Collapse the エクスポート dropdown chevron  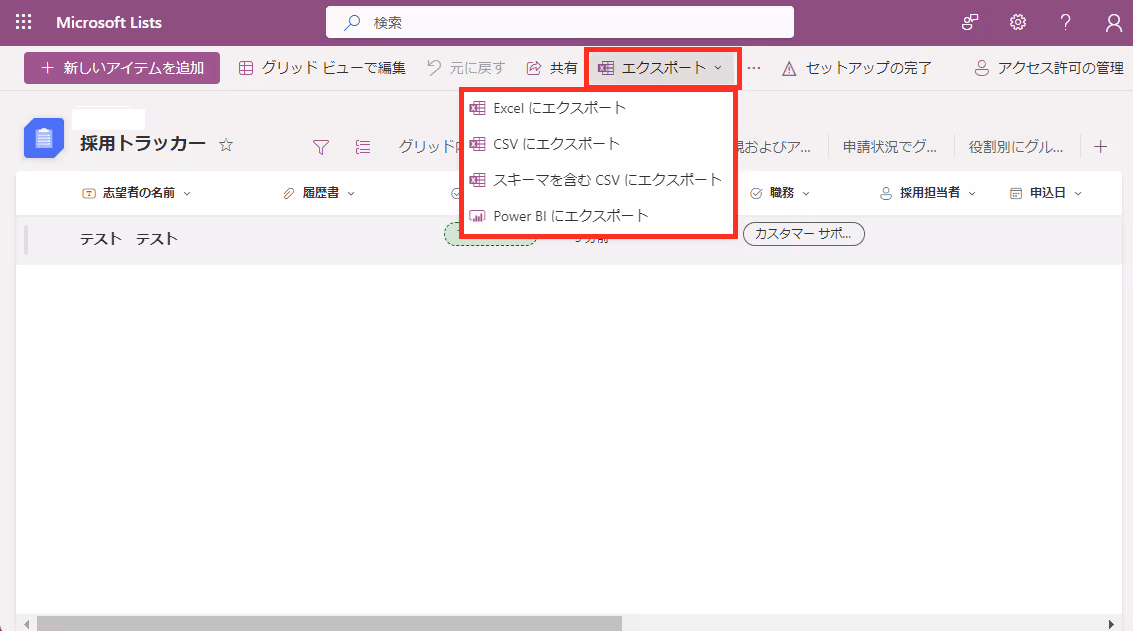718,68
